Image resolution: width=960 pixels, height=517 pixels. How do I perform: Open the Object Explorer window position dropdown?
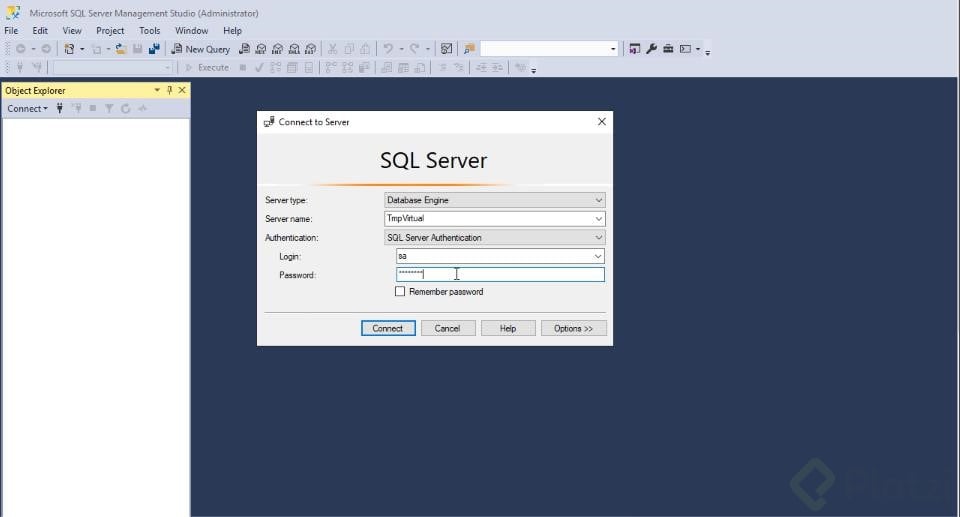[x=157, y=90]
